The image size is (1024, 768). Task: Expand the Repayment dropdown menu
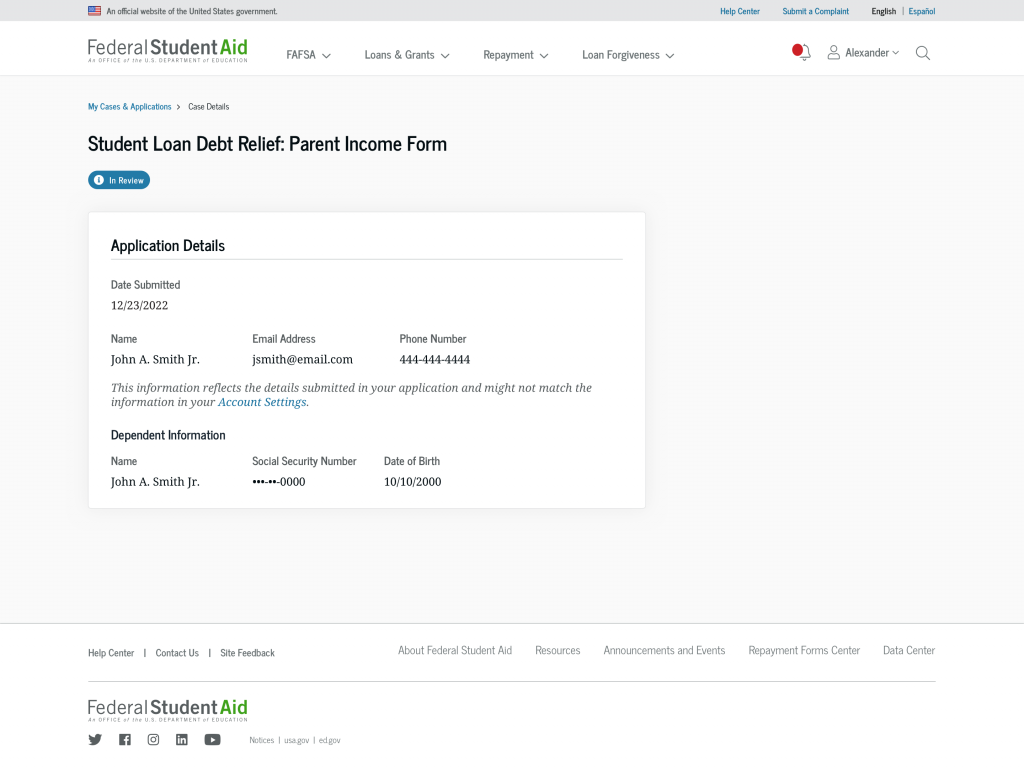(x=515, y=55)
